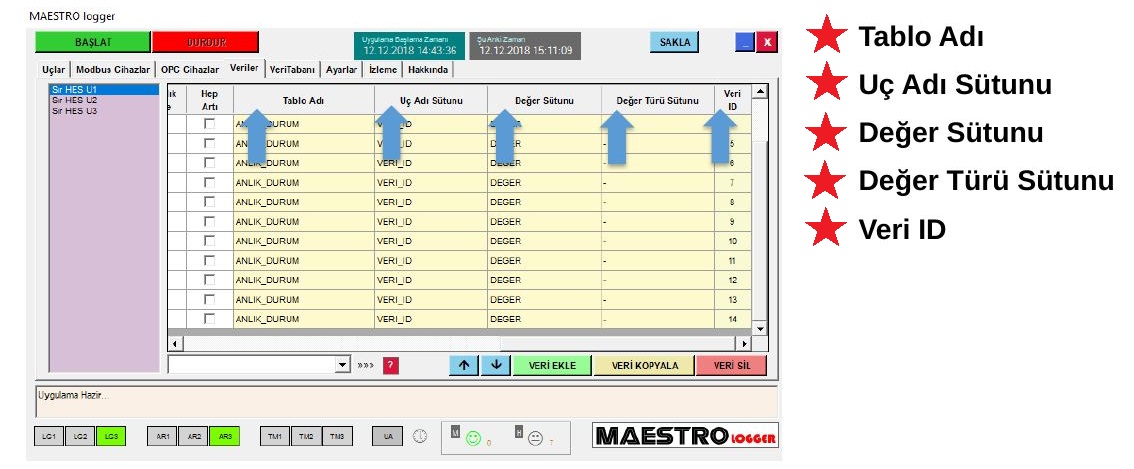Image resolution: width=1134 pixels, height=469 pixels.
Task: Check Hep Artı box for Veri ID 8
Action: click(210, 202)
